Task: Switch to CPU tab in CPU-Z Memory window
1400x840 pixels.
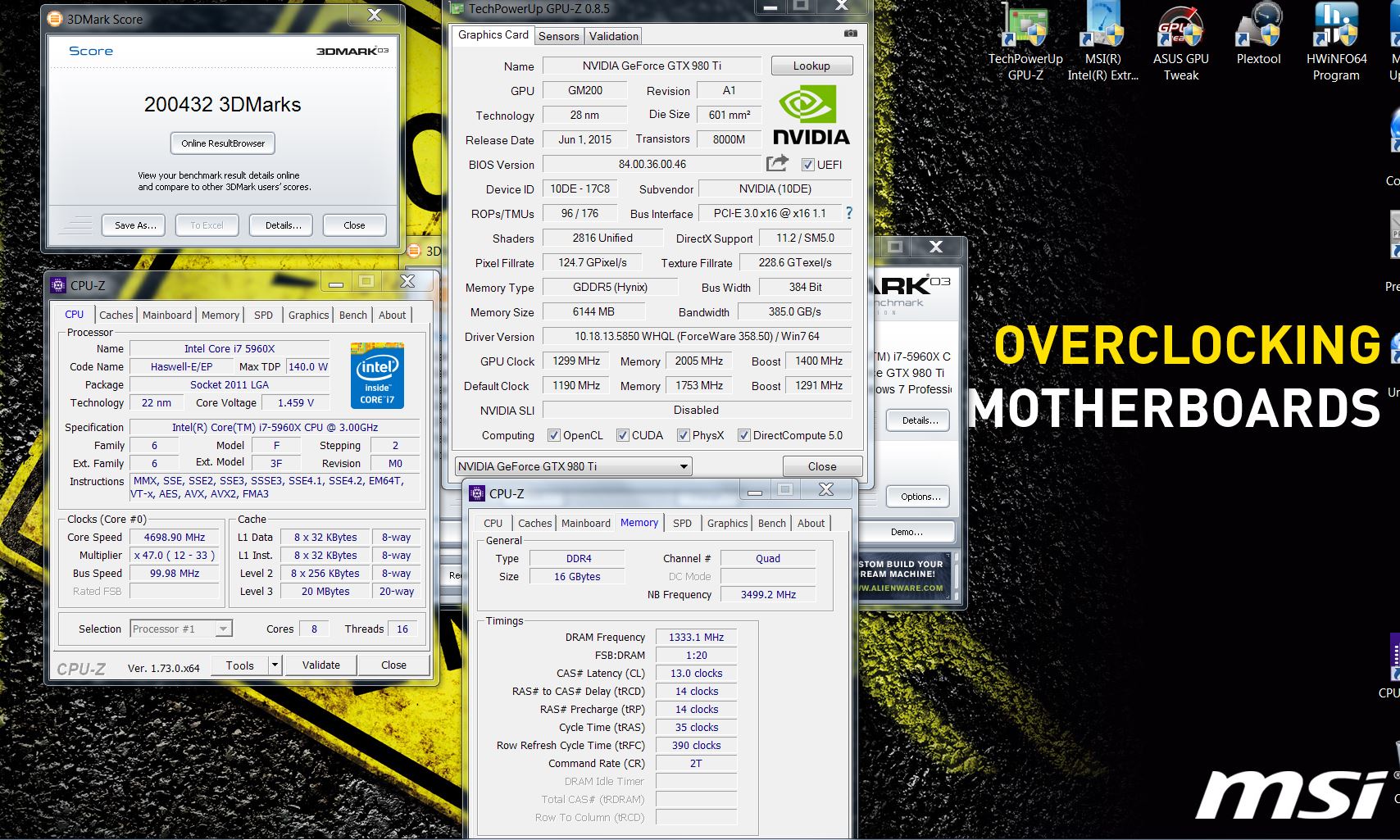Action: 493,523
